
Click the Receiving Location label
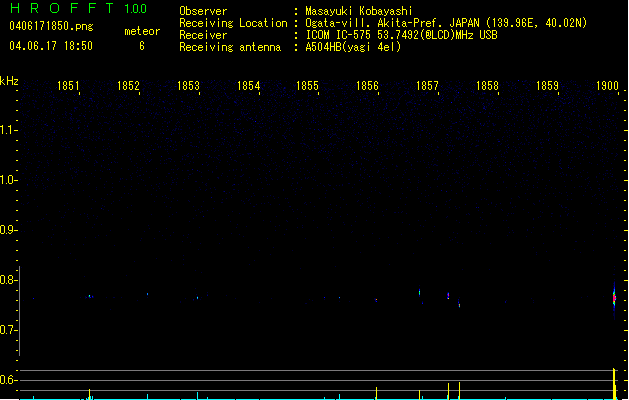[233, 23]
